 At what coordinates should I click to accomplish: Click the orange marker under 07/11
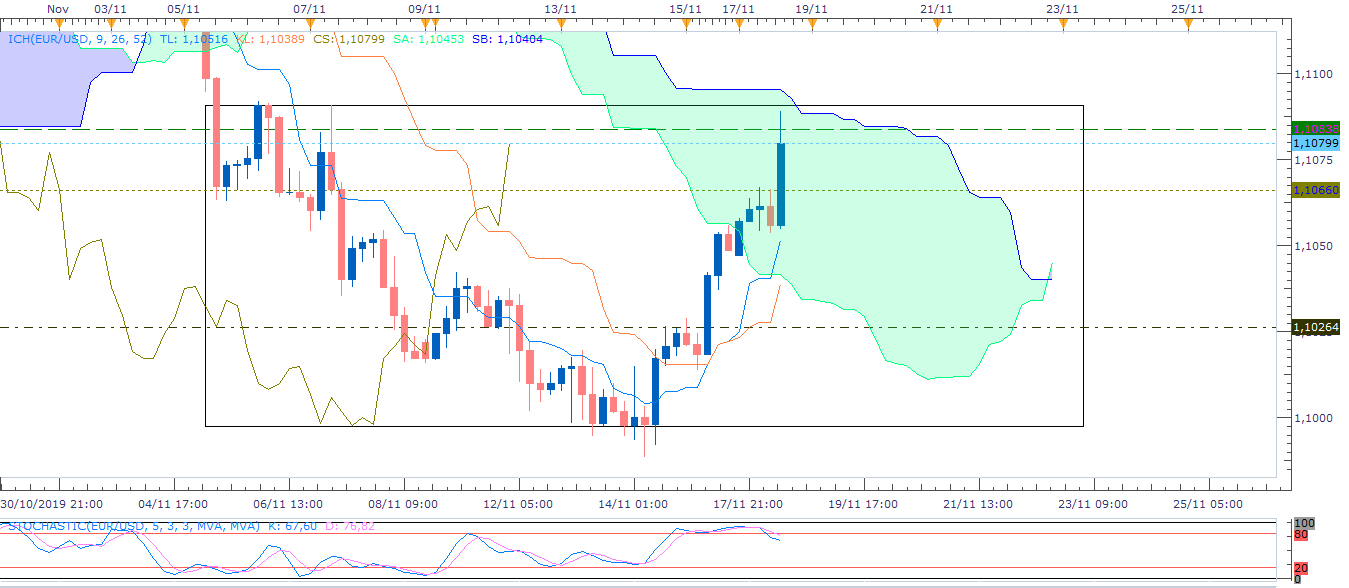[x=310, y=25]
